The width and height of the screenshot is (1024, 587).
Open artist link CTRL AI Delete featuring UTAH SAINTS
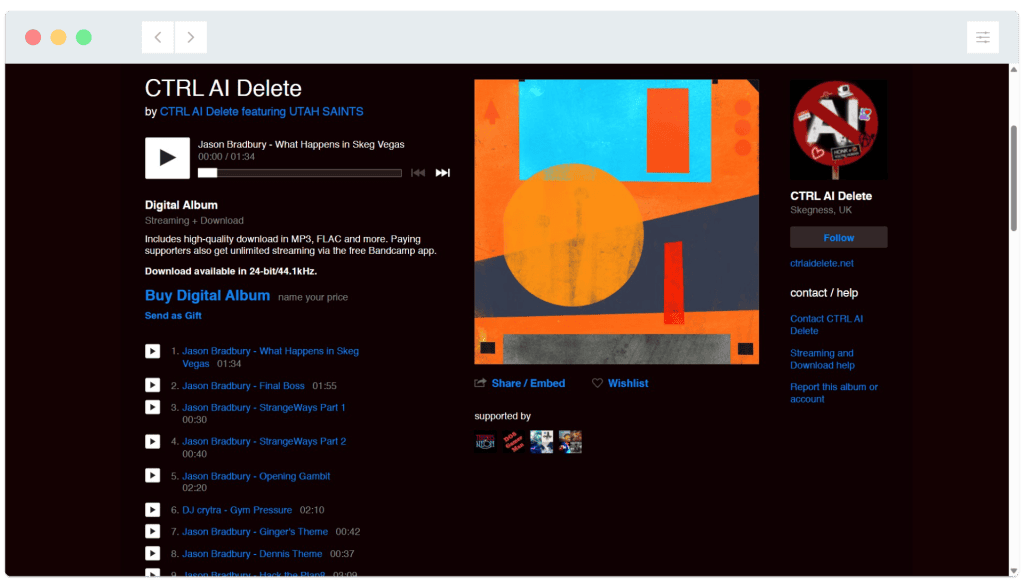(x=261, y=112)
